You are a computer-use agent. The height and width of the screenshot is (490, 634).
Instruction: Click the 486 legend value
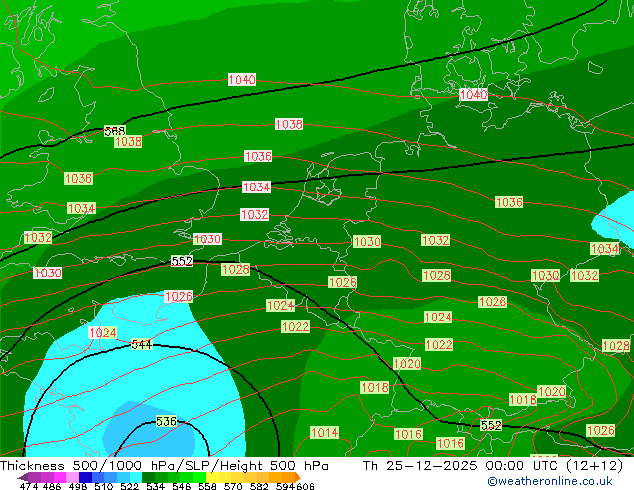52,486
